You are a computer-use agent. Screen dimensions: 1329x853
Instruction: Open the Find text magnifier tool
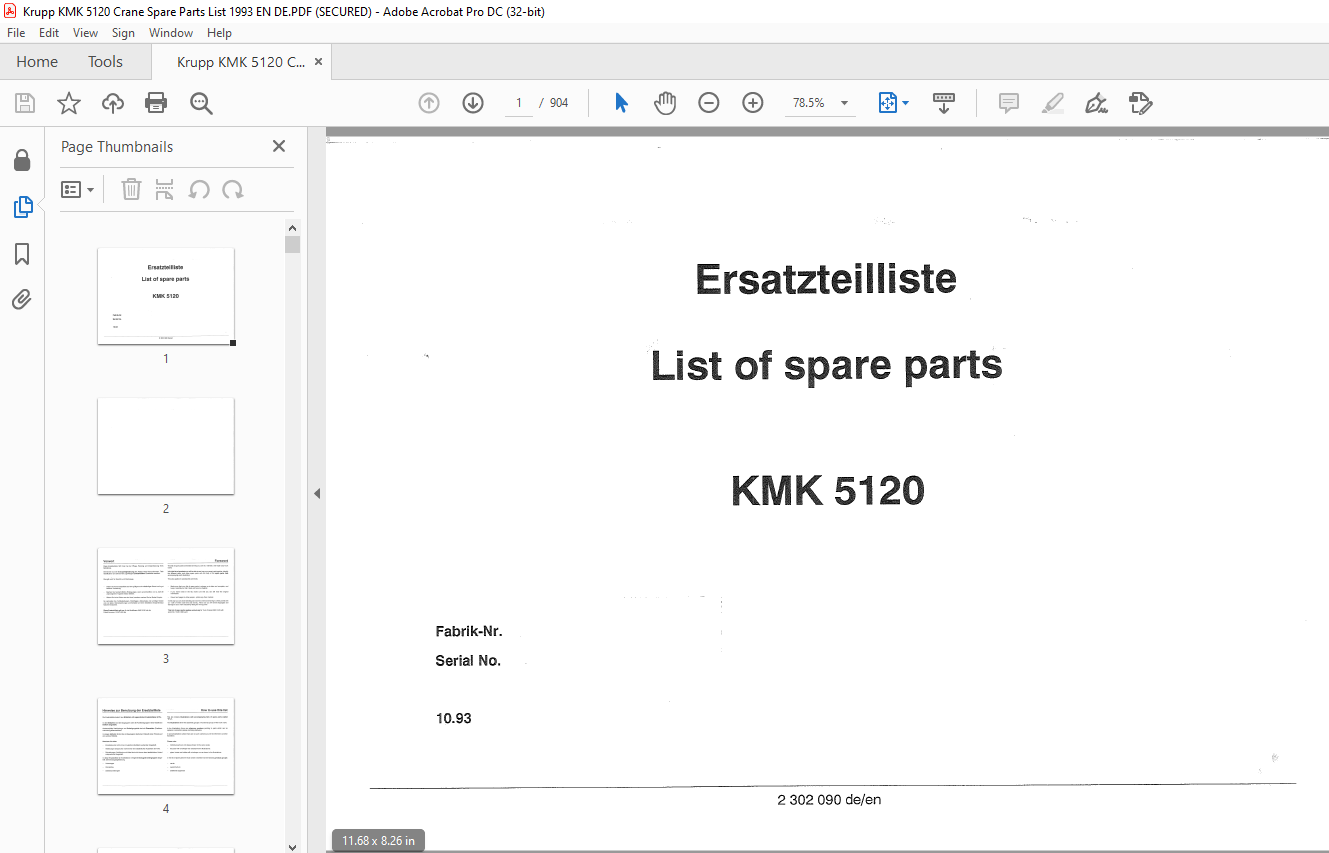tap(201, 103)
